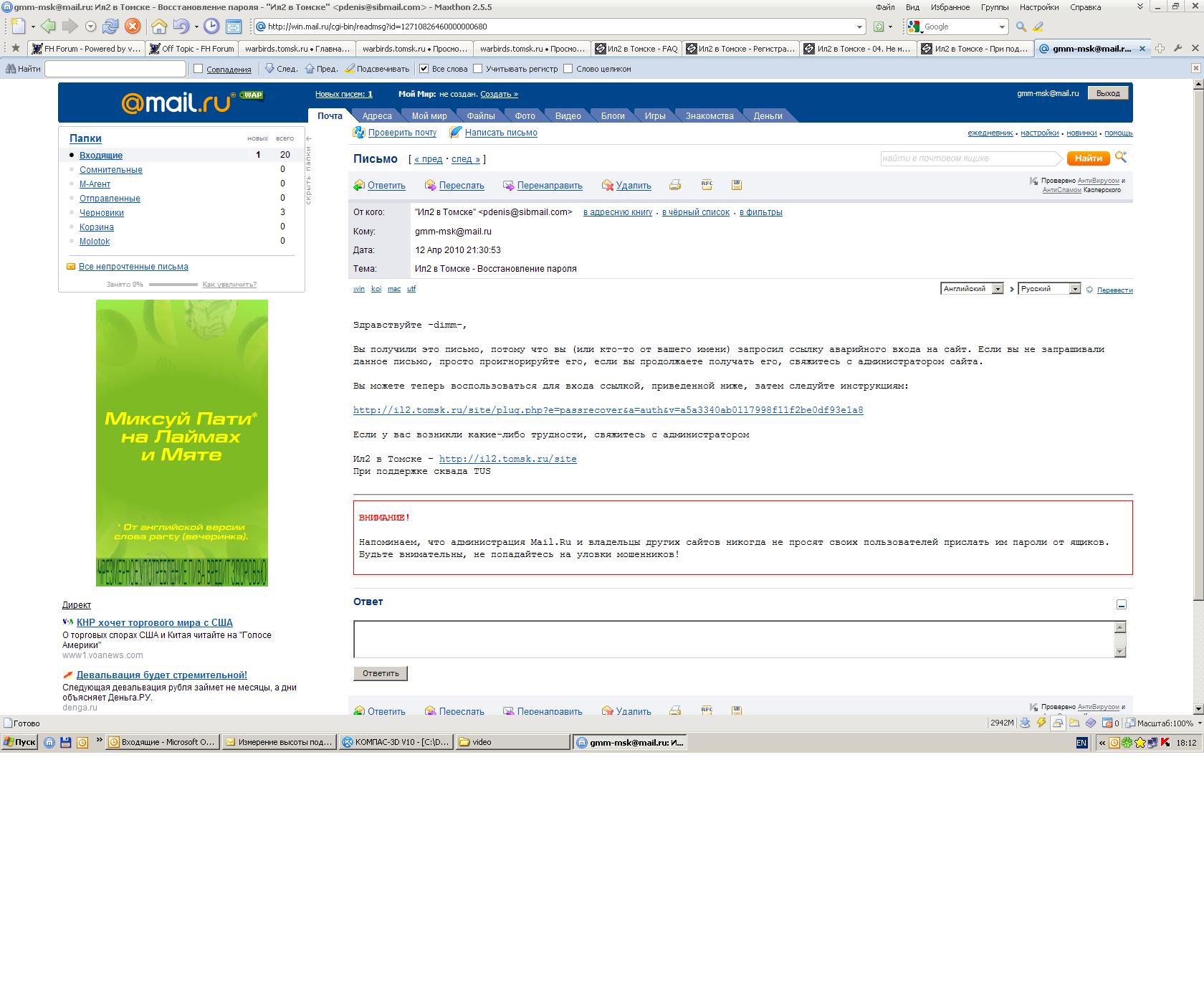Click the RFC headers icon
1204x1003 pixels.
(x=707, y=185)
